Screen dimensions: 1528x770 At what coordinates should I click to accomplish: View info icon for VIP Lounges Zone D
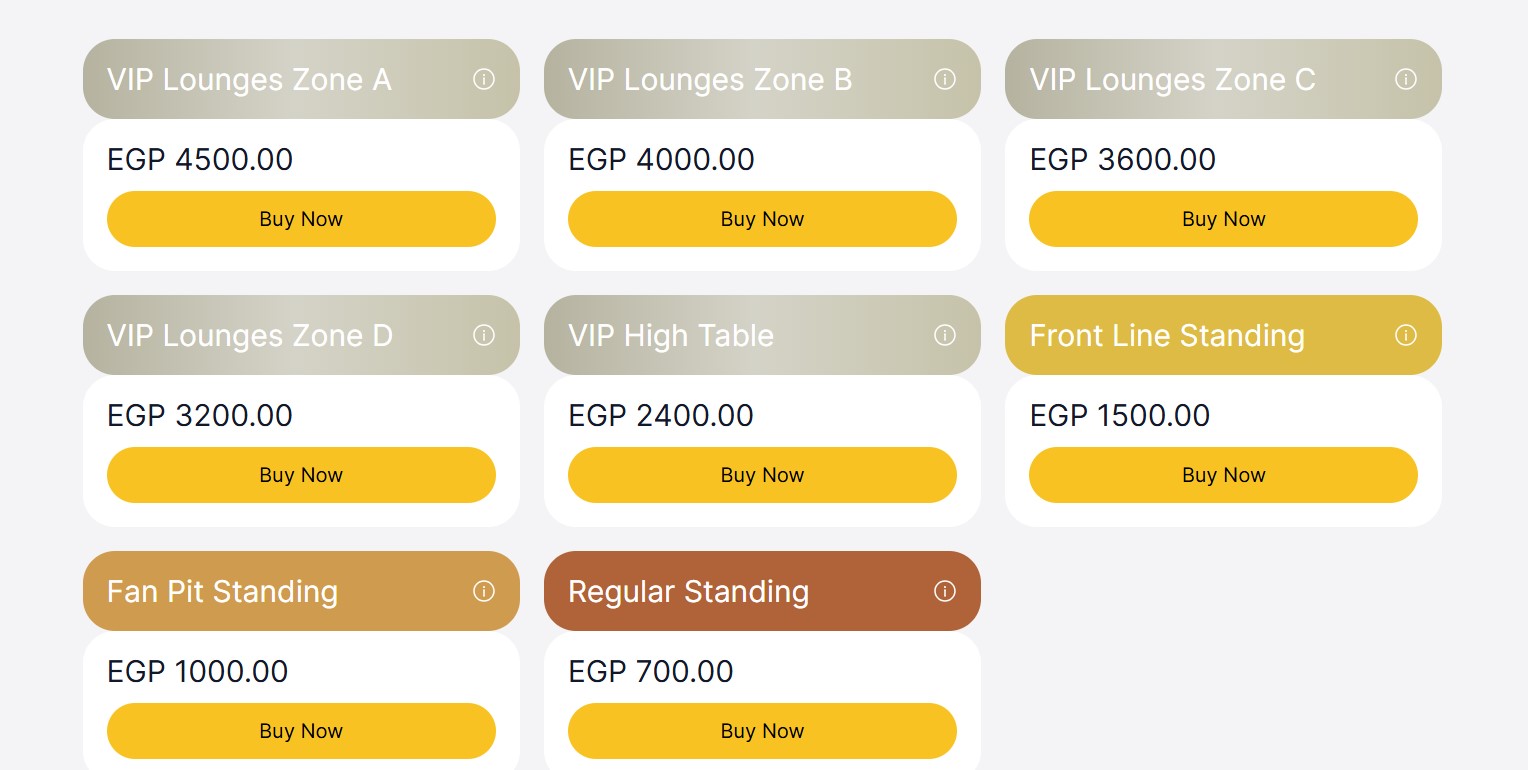(484, 335)
